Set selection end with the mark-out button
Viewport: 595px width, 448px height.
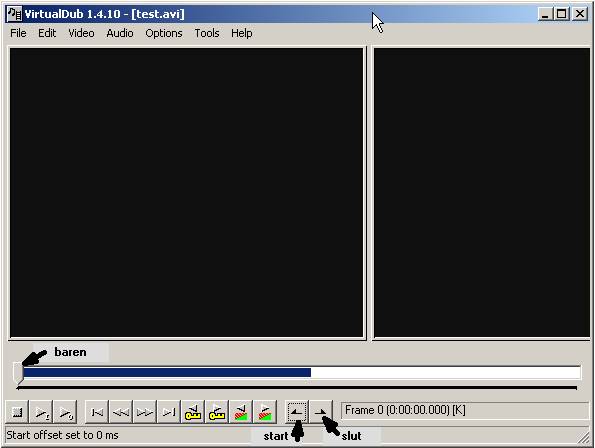321,412
